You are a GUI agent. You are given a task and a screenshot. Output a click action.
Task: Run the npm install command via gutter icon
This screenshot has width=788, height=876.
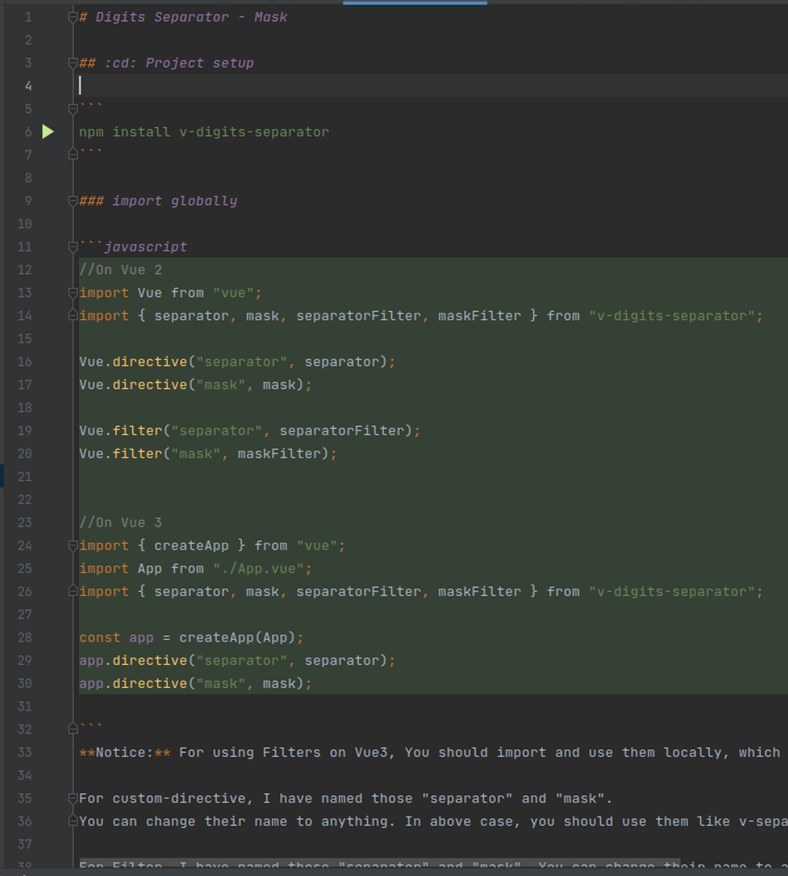48,132
